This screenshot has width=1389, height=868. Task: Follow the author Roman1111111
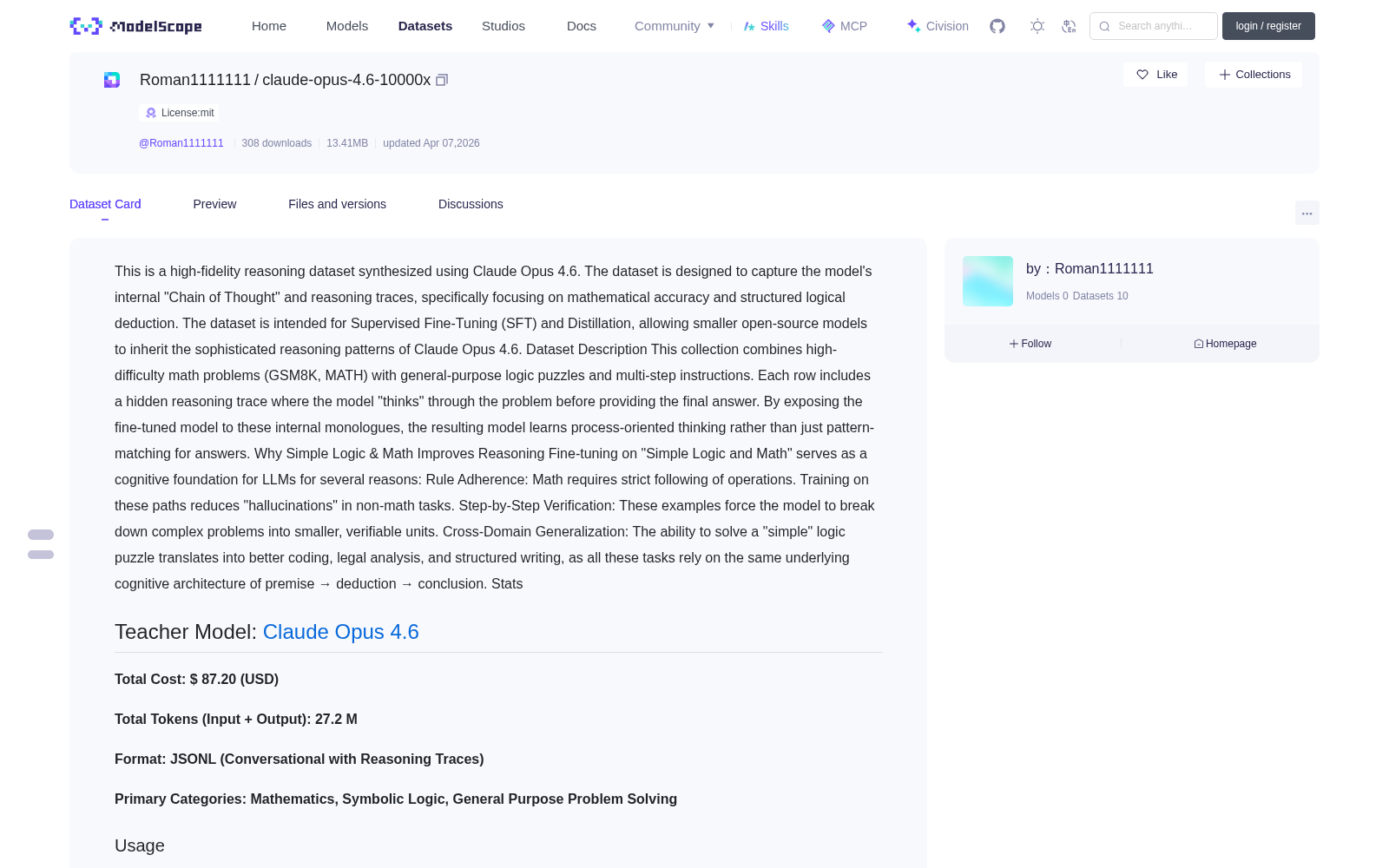click(x=1030, y=344)
